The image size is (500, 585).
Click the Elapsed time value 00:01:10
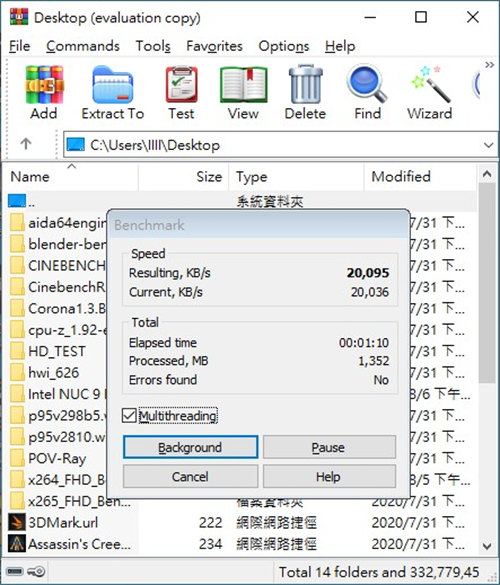tap(364, 342)
